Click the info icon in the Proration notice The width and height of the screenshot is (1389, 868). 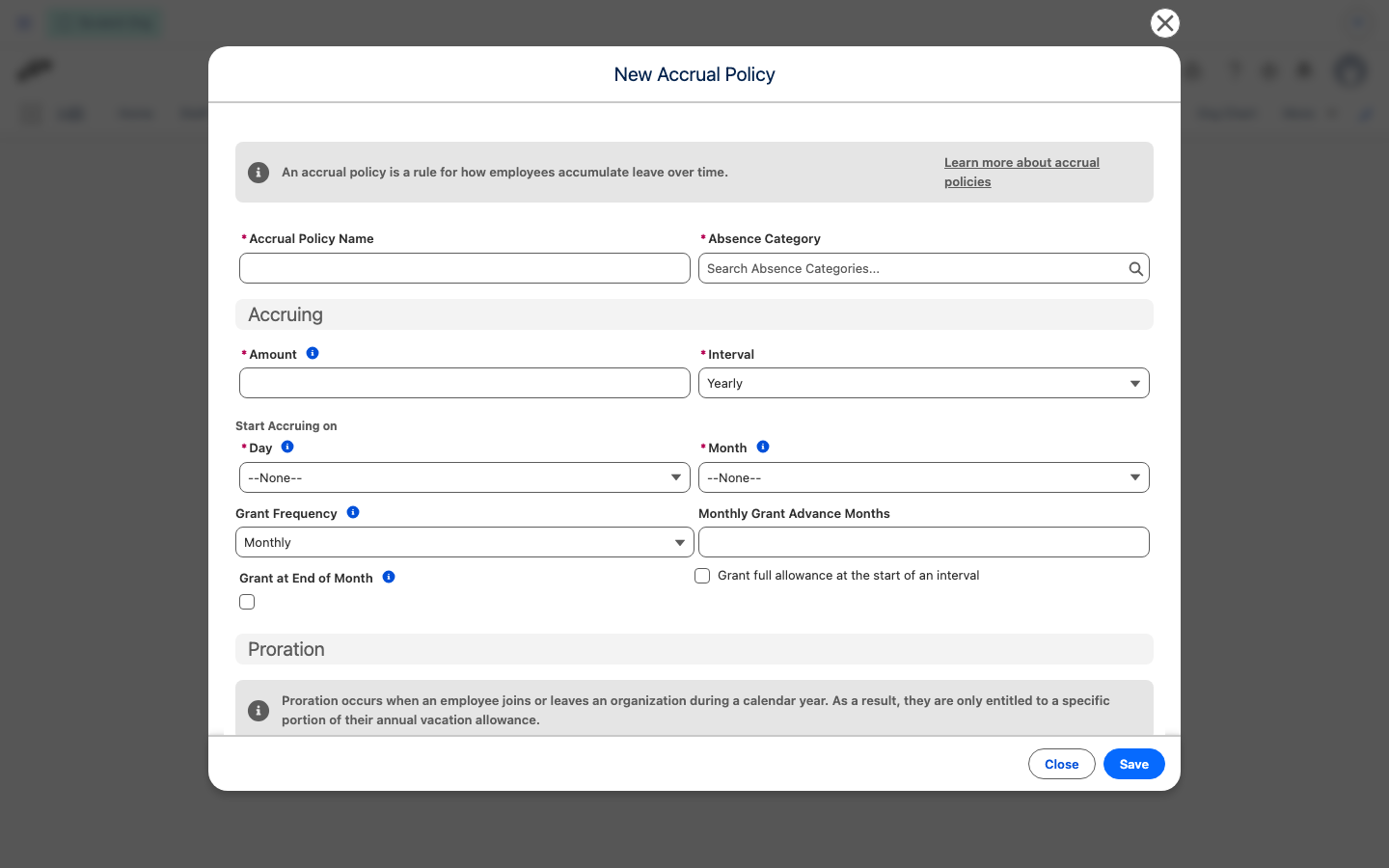coord(259,711)
